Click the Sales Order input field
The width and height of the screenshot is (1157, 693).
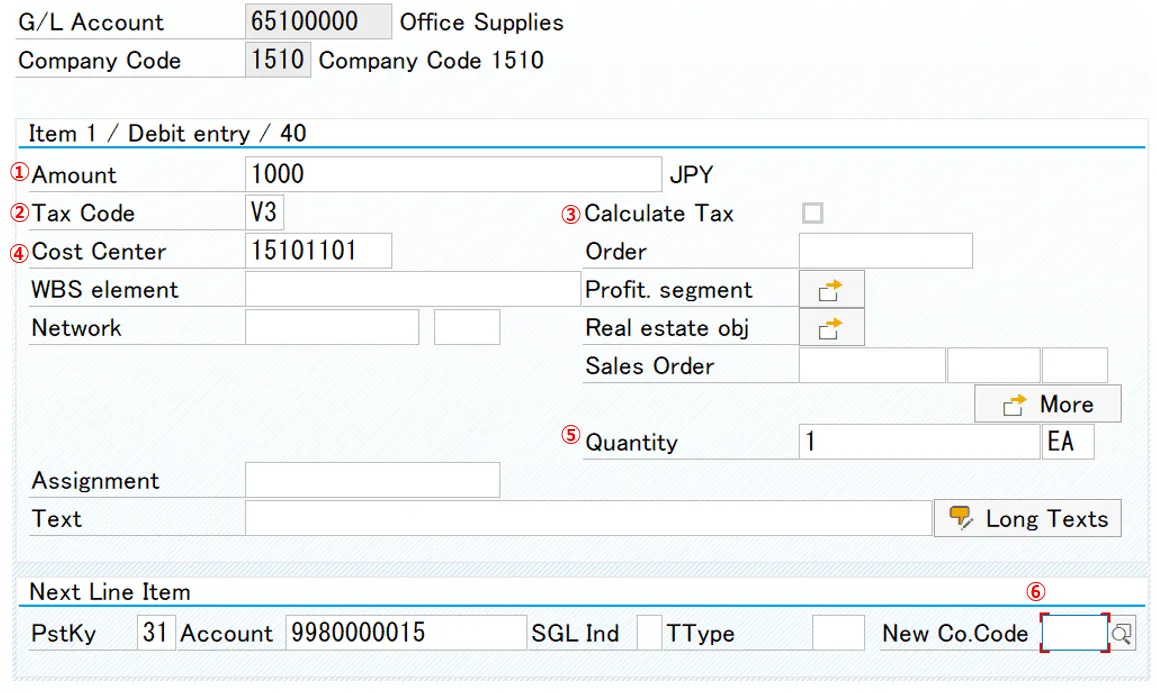tap(870, 365)
